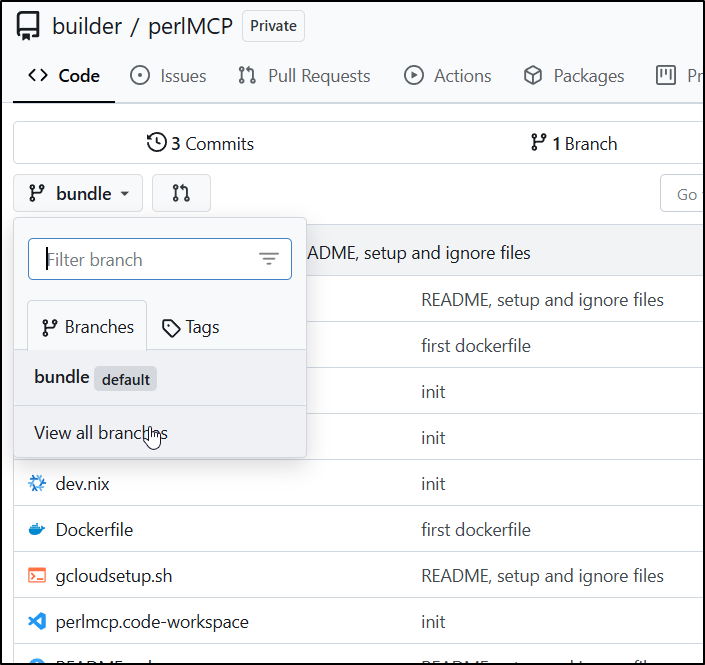Screen dimensions: 705x665
Task: Open the perlmcp.code-workspace file
Action: (152, 622)
